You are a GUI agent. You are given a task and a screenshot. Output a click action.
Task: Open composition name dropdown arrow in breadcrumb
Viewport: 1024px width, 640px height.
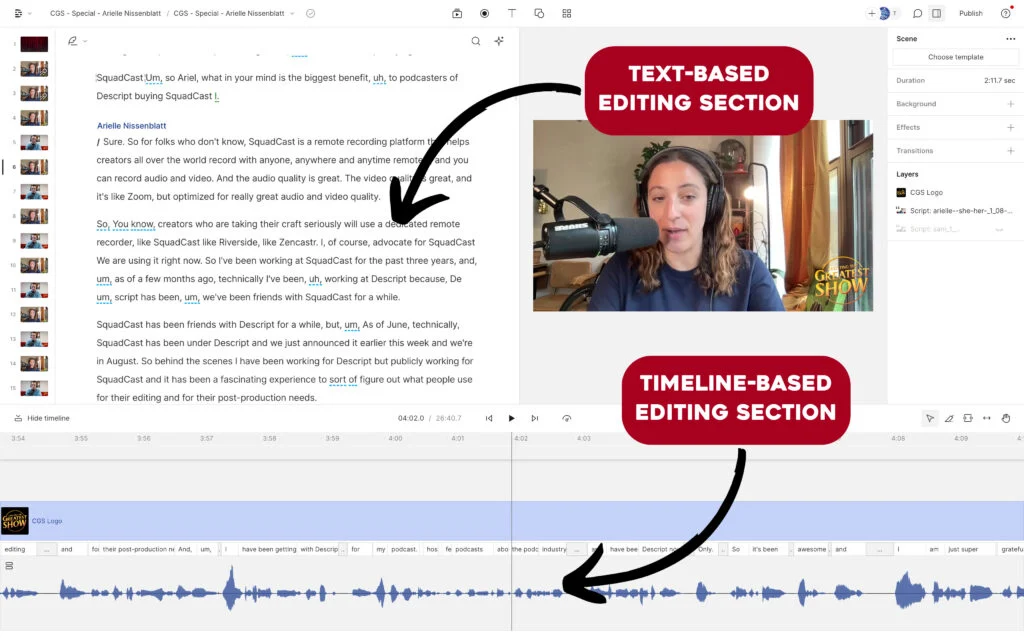[292, 13]
